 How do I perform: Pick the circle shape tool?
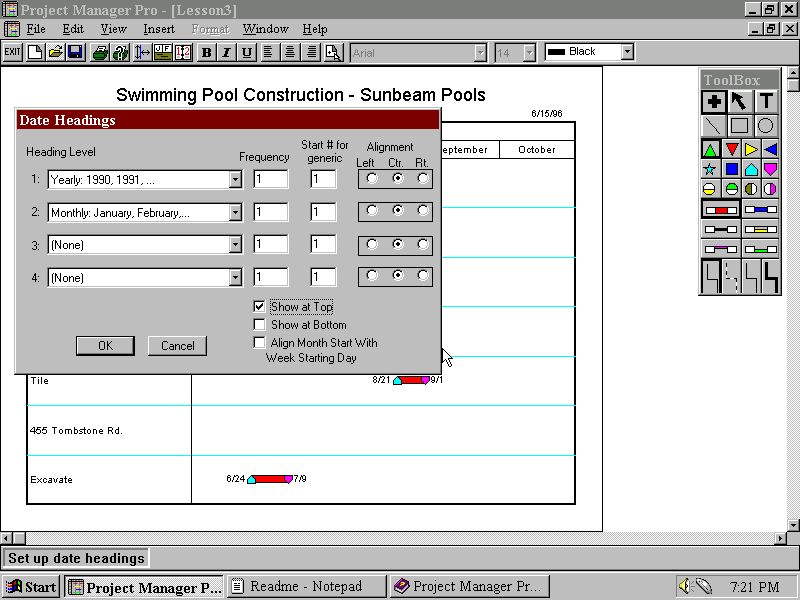click(766, 125)
